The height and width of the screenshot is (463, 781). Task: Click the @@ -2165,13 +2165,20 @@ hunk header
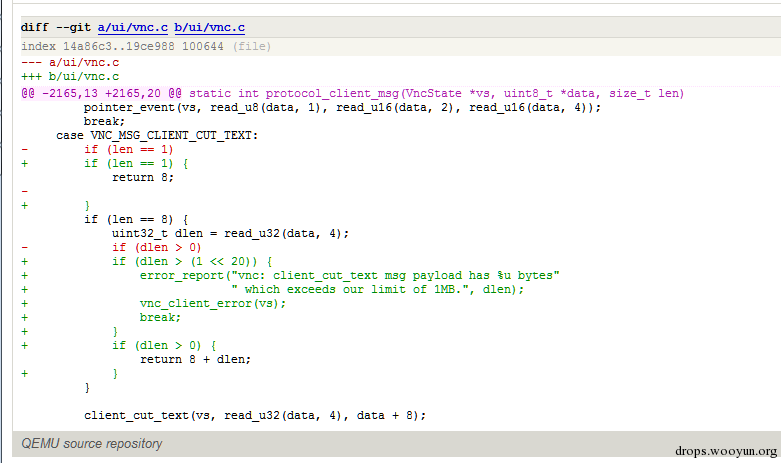pyautogui.click(x=101, y=94)
